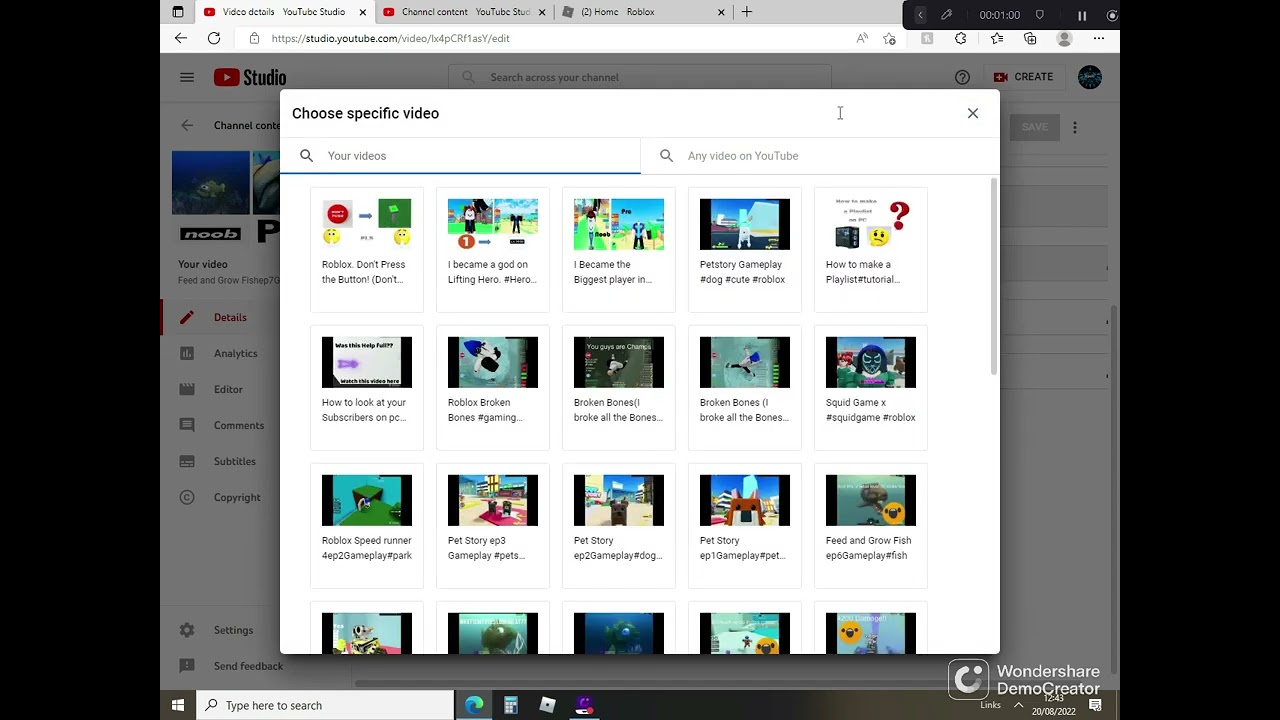Viewport: 1280px width, 720px height.
Task: Click title "Roblox Speed runner 4ep2Gameplay#park"
Action: click(367, 548)
